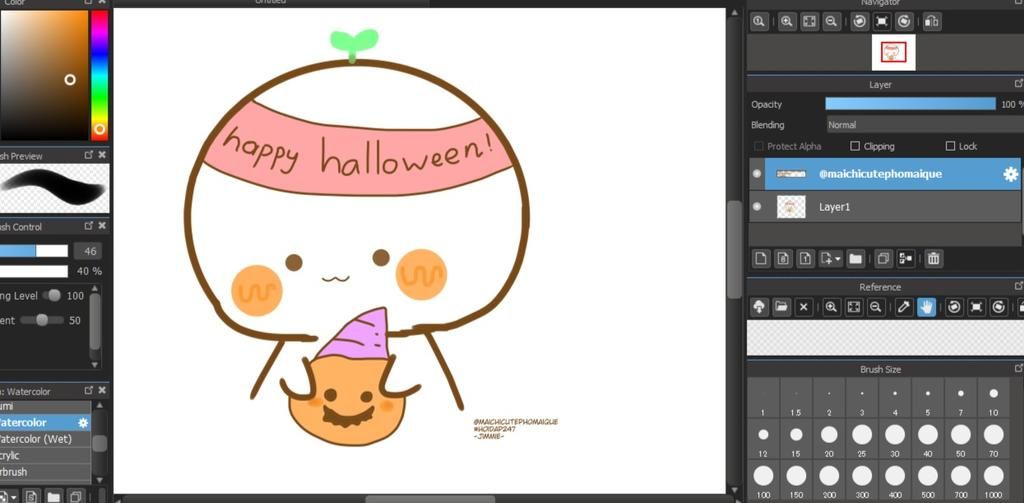This screenshot has width=1024, height=503.
Task: Pop out the Color panel
Action: pos(89,3)
